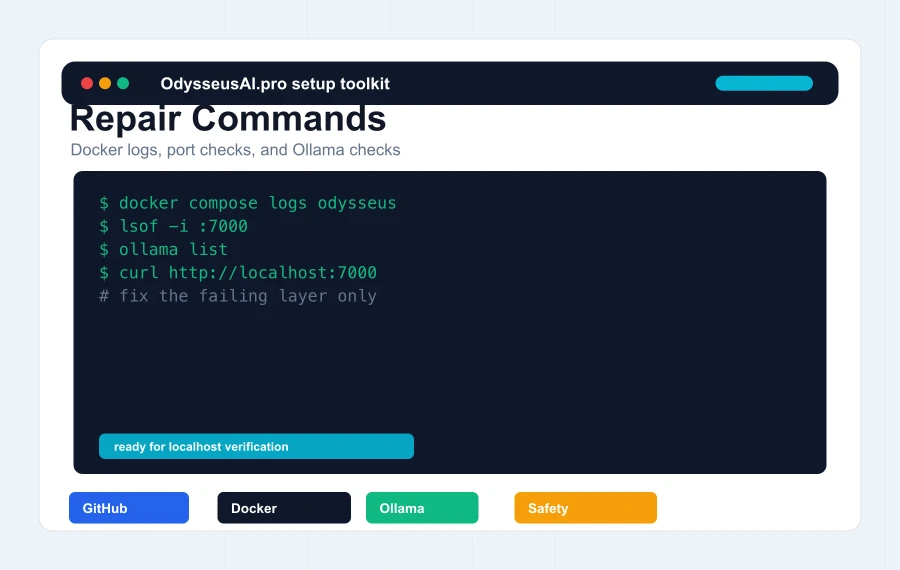Screen dimensions: 900x570
Task: Click the red window dot
Action: [87, 83]
